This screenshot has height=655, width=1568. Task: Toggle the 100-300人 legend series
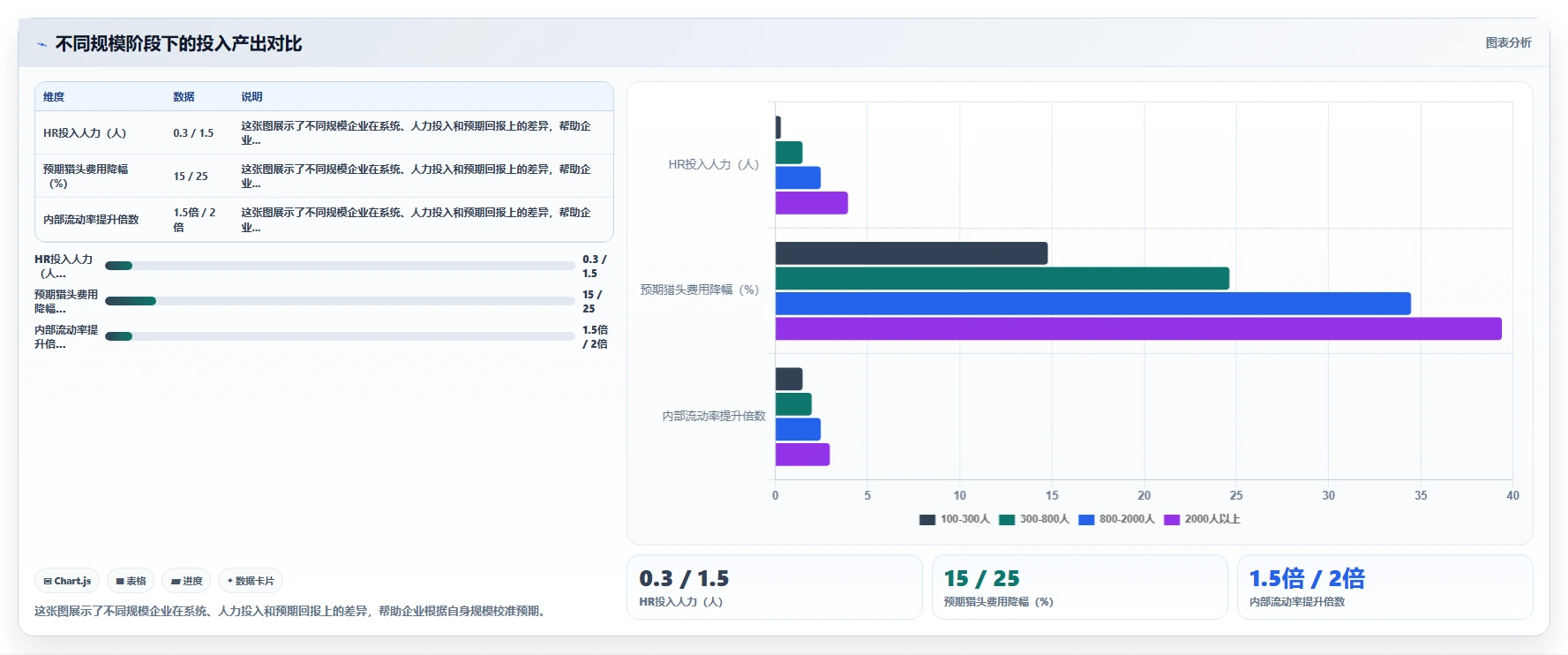tap(955, 519)
